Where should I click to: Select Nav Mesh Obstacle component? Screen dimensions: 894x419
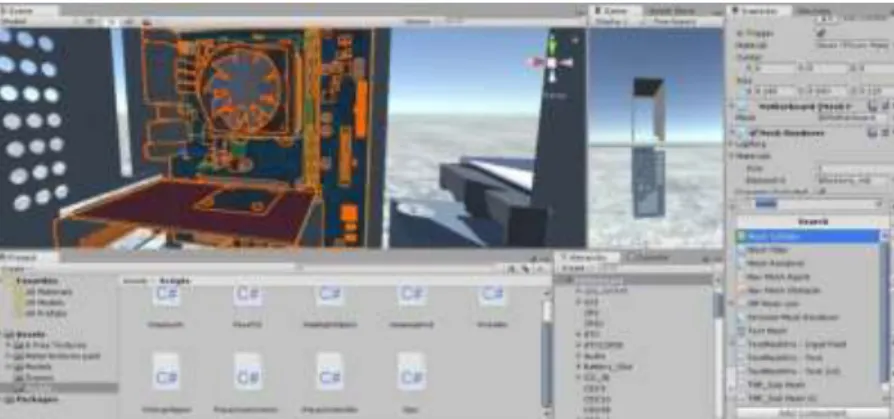point(807,290)
